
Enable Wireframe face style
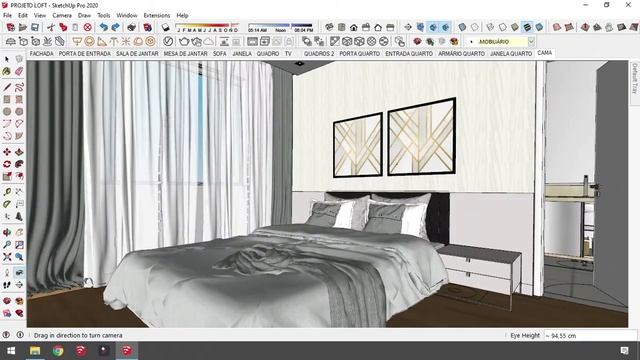(x=490, y=27)
